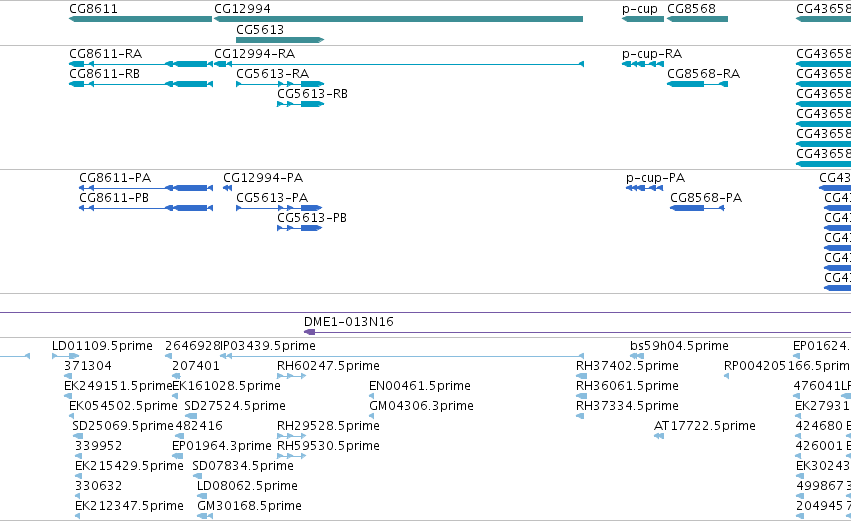Select the AT17722.5prime EST glyph
This screenshot has height=521, width=851.
(659, 436)
